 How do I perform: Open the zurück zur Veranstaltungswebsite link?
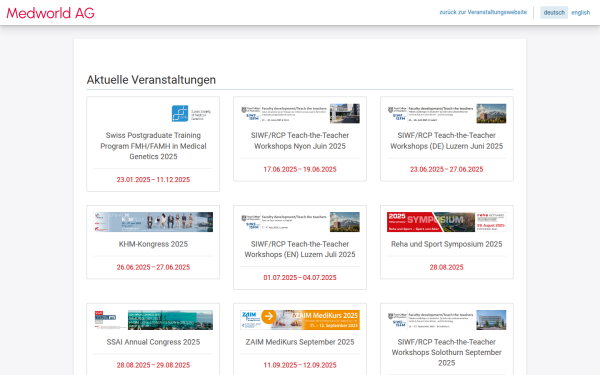click(x=483, y=12)
